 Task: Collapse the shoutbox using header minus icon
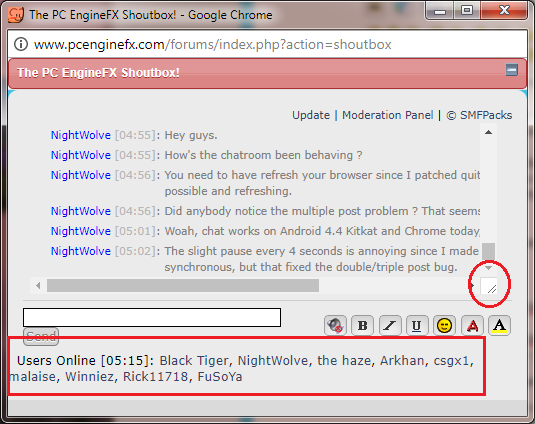pos(511,70)
